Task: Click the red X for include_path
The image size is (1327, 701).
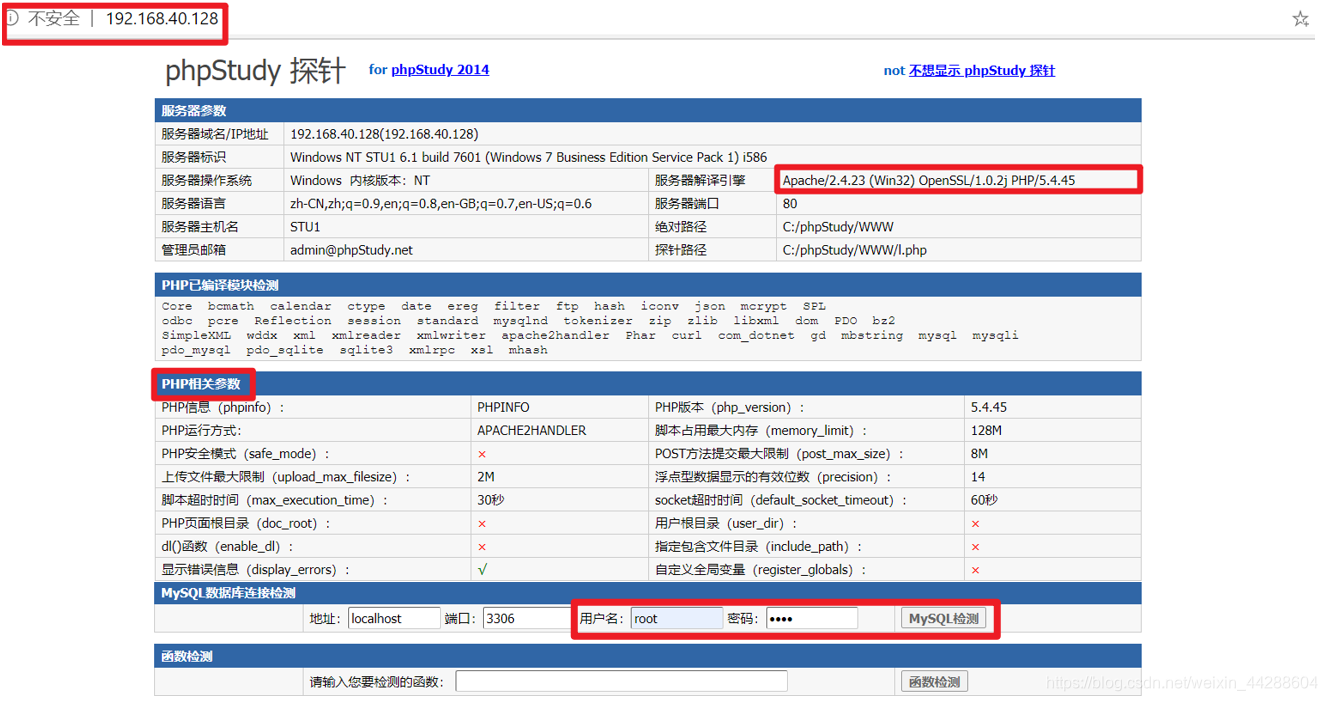Action: coord(975,547)
